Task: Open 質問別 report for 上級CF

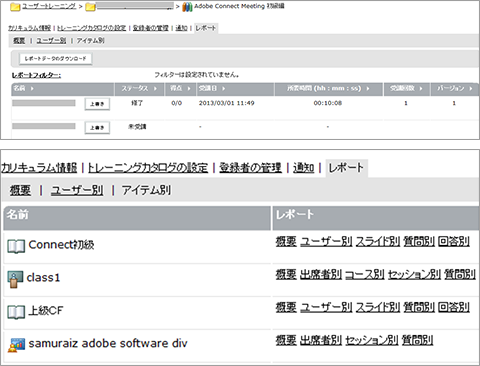Action: [x=419, y=307]
